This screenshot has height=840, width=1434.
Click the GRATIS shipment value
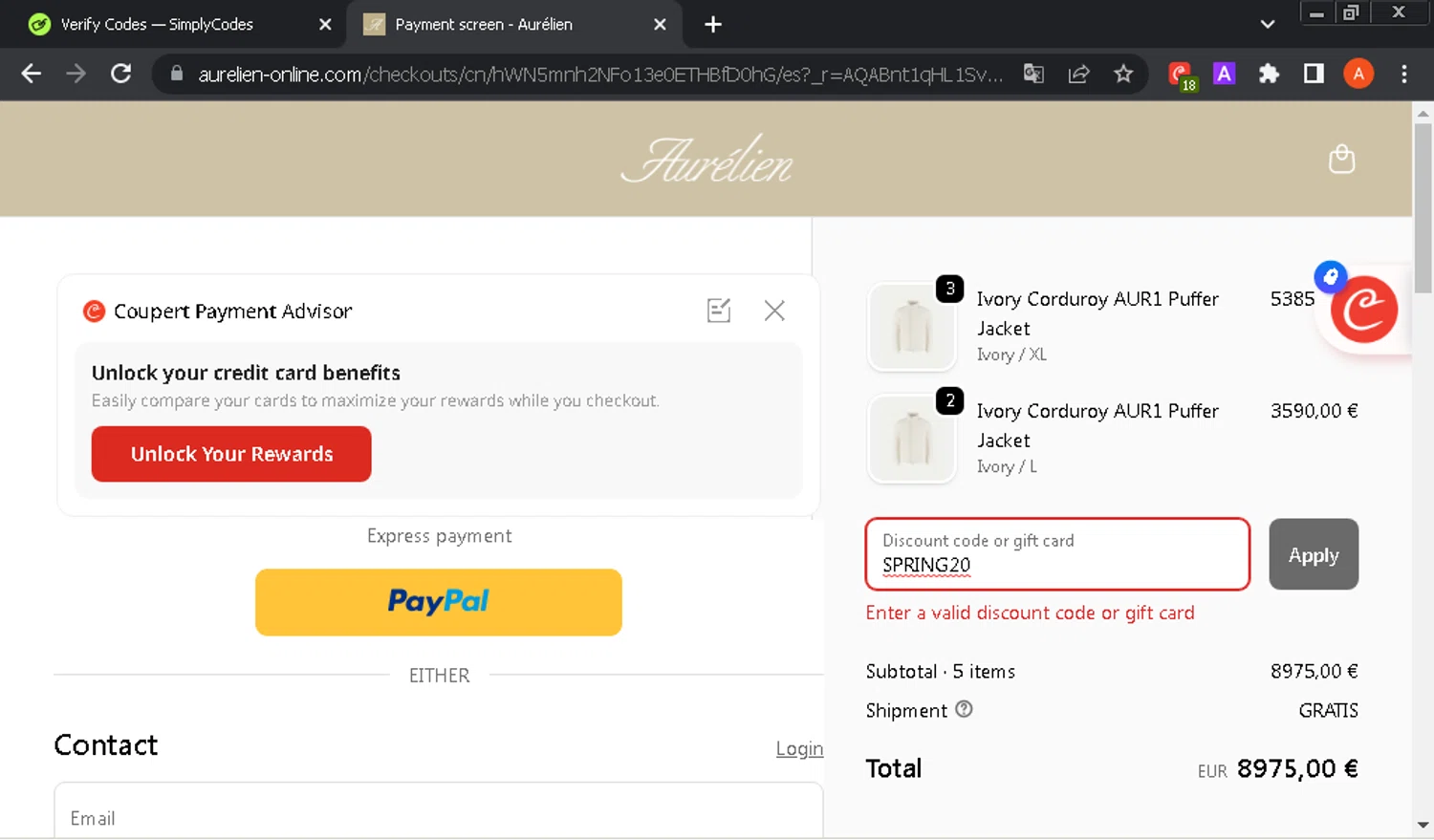pos(1328,710)
